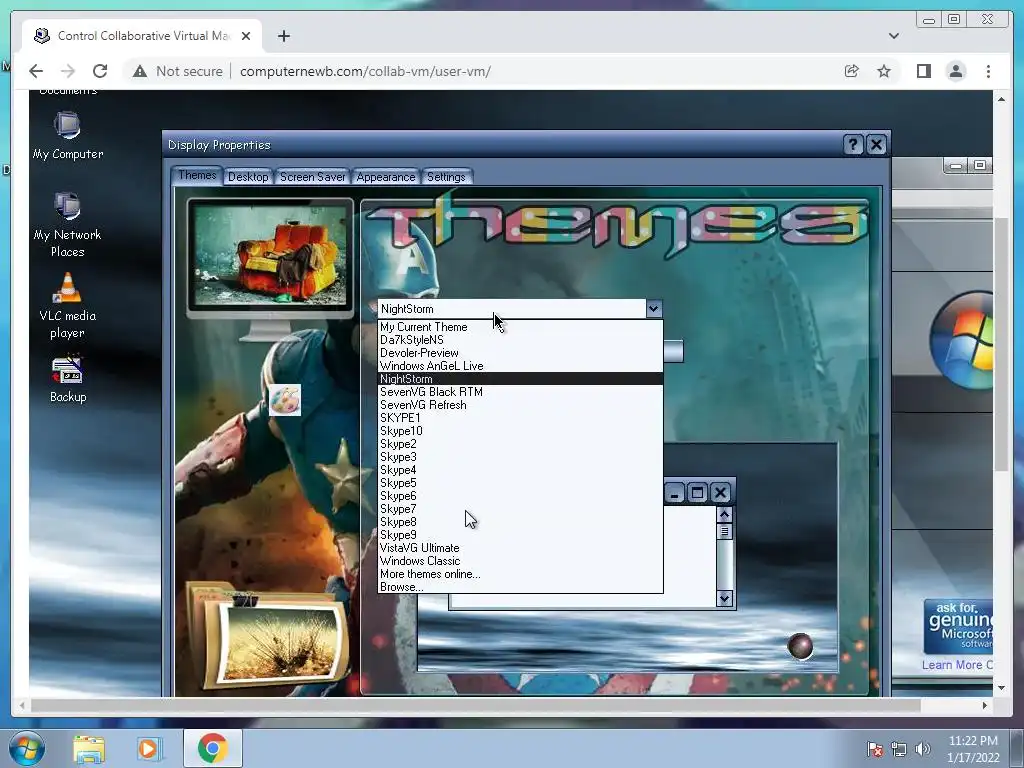Image resolution: width=1024 pixels, height=768 pixels.
Task: Launch Windows Media Player from taskbar
Action: [148, 749]
